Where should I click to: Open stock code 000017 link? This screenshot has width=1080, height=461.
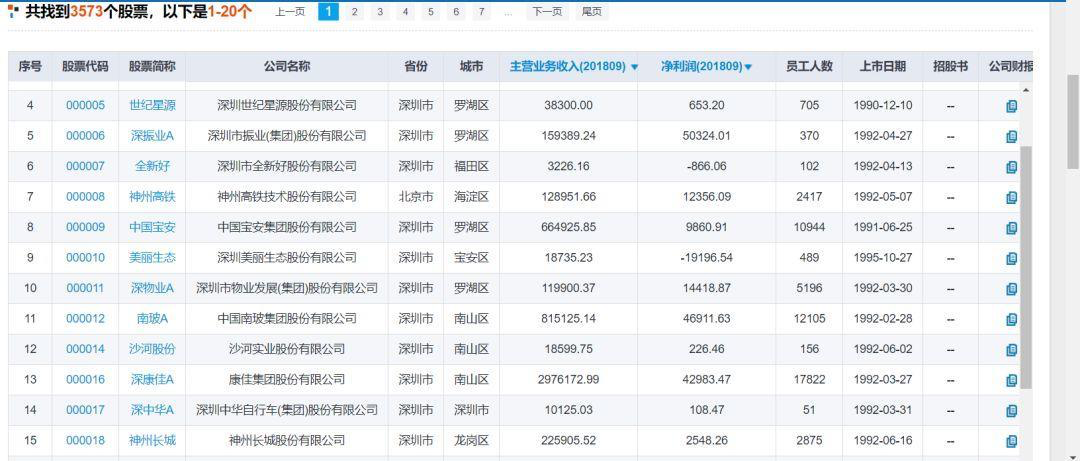click(85, 410)
